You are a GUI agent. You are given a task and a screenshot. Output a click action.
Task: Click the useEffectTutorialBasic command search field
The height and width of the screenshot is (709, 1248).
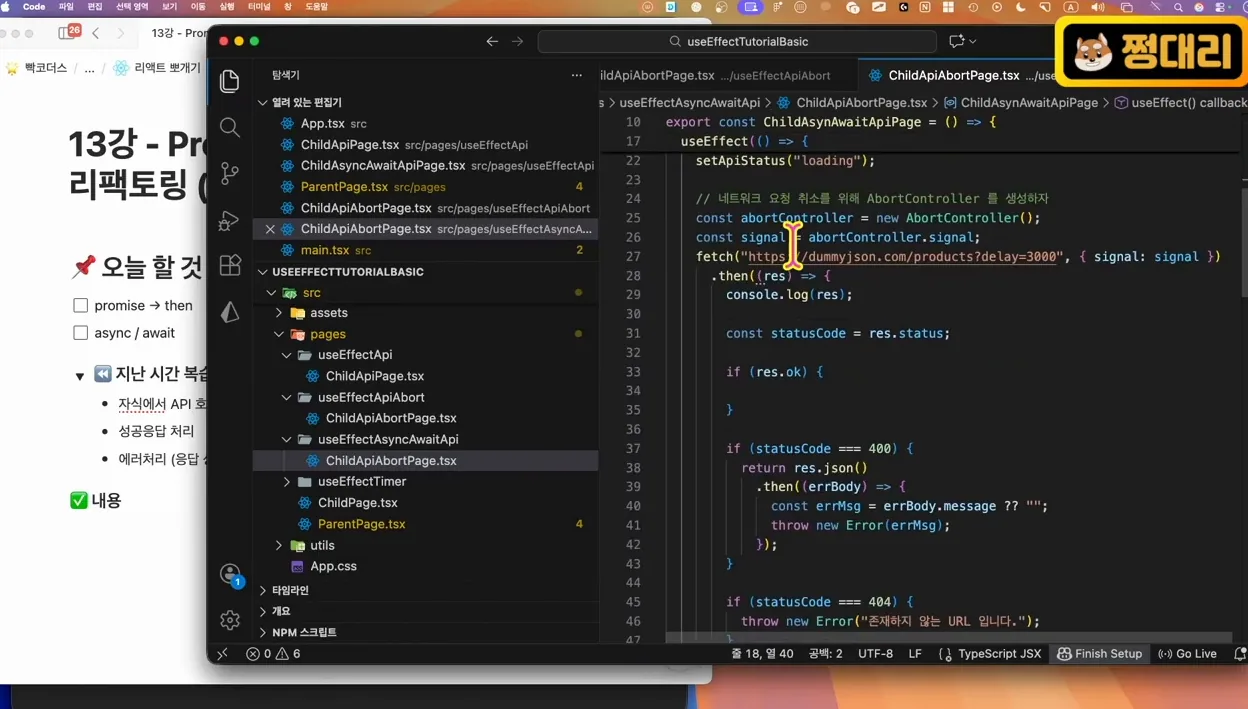pos(738,41)
